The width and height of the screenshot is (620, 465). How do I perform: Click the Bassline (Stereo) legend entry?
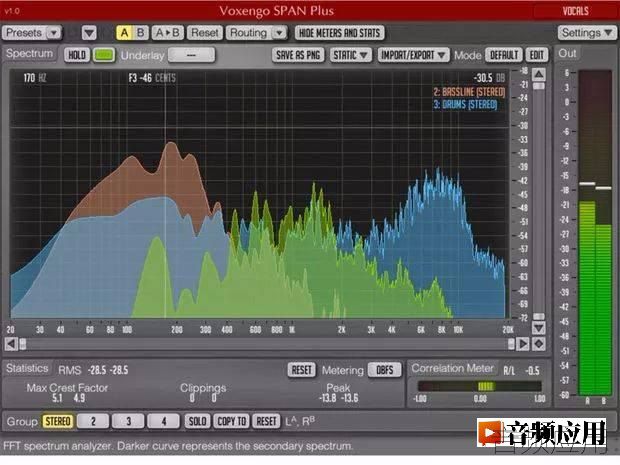(x=469, y=92)
